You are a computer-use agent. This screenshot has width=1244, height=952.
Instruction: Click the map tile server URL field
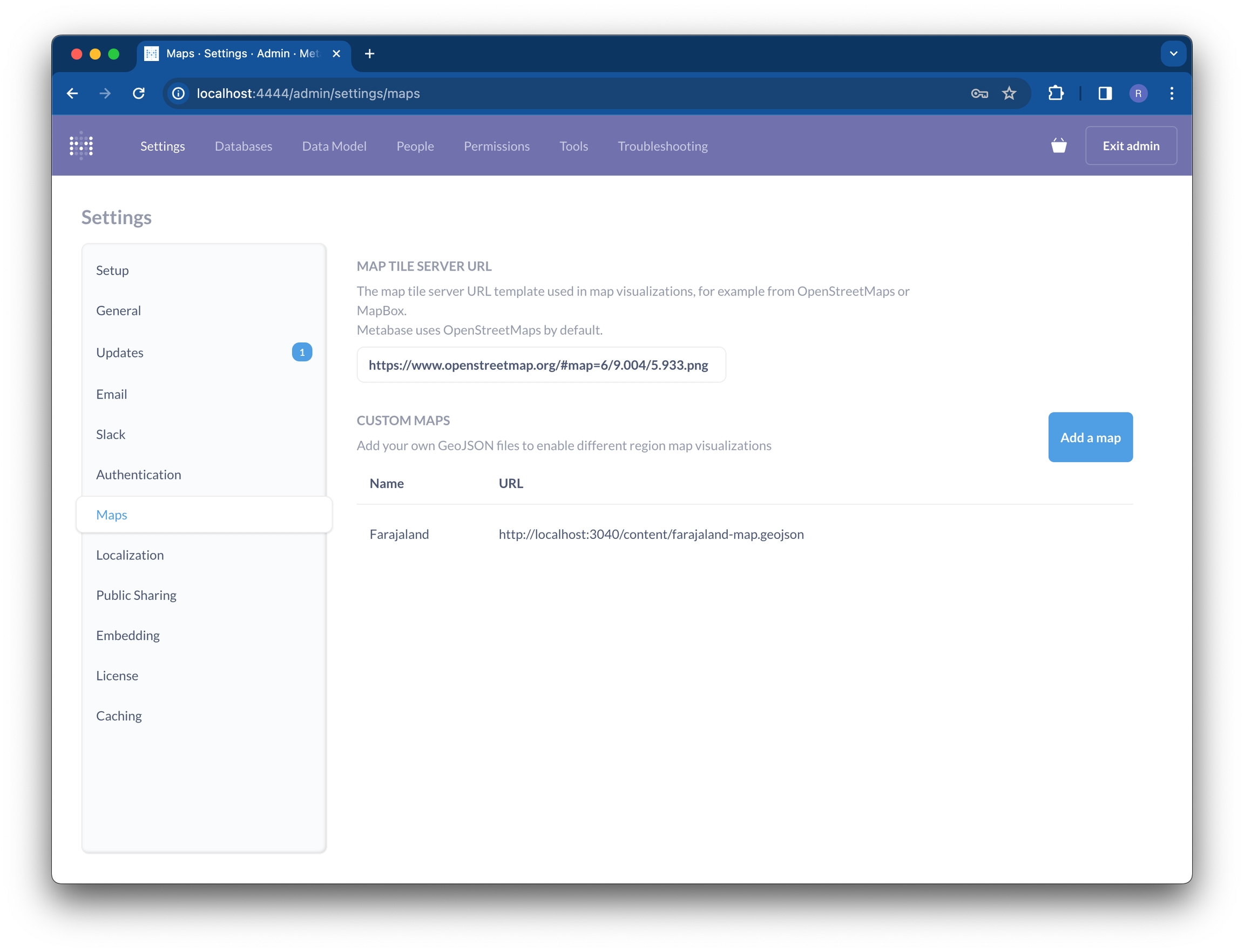(540, 365)
